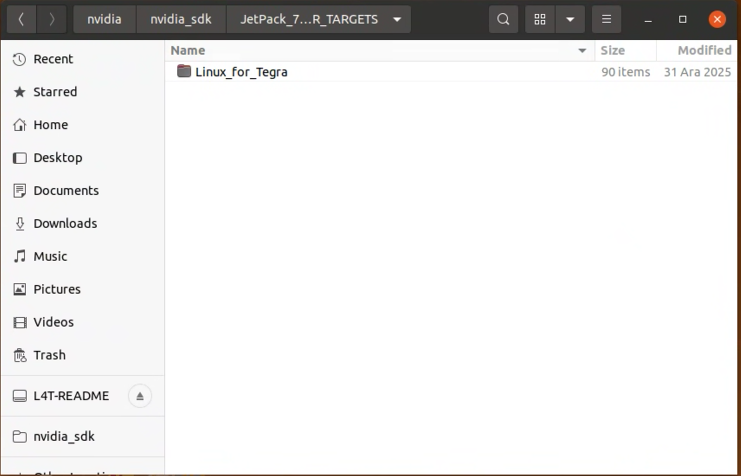Open Documents in the sidebar
Screen dimensions: 741x476
tap(83, 190)
